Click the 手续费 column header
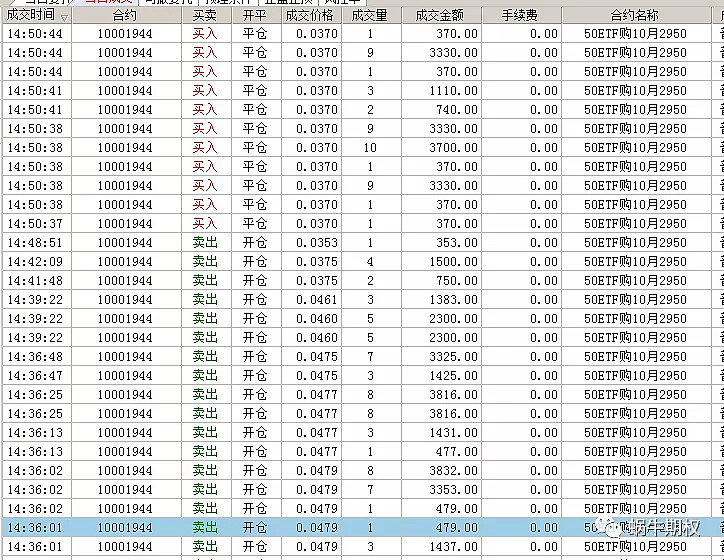 click(520, 16)
